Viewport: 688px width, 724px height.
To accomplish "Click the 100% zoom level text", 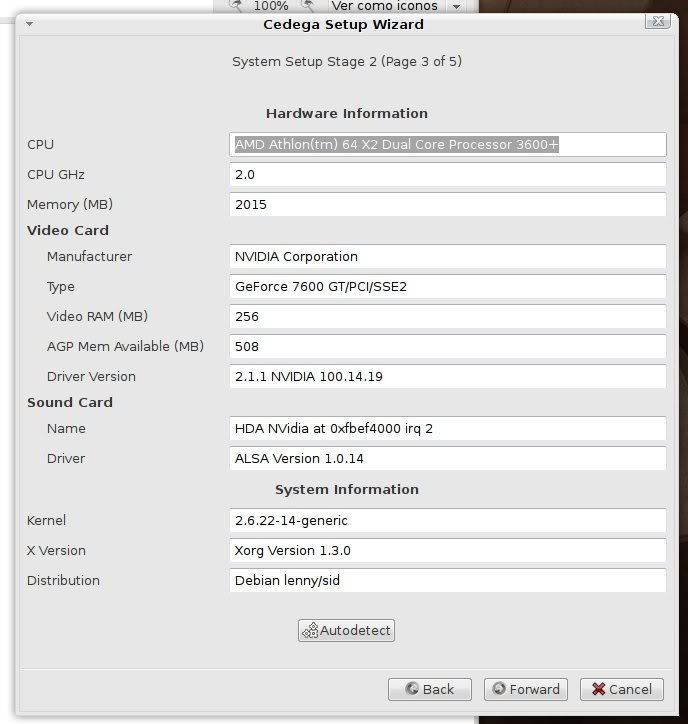I will click(271, 6).
